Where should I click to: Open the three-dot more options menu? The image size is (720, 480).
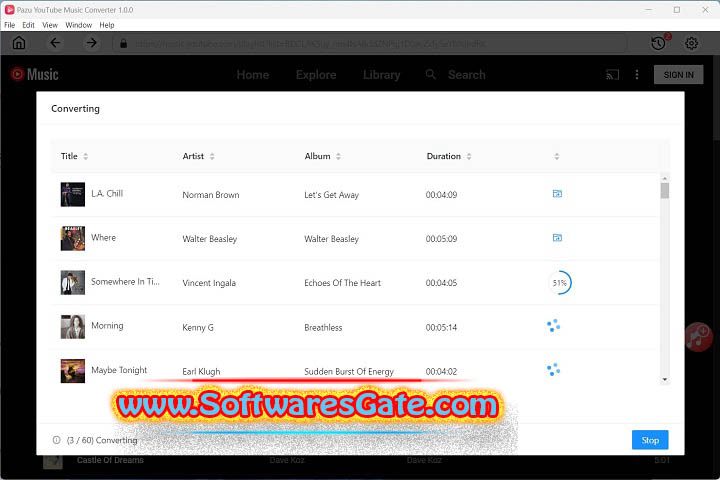click(637, 74)
